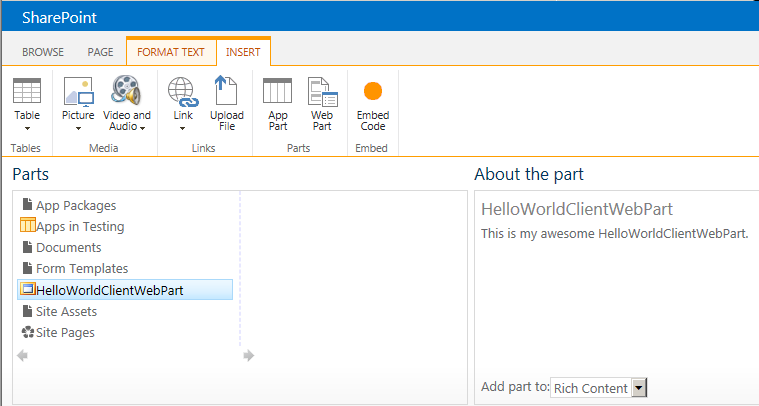The width and height of the screenshot is (759, 406).
Task: Open the Table dropdown arrow
Action: coord(27,129)
